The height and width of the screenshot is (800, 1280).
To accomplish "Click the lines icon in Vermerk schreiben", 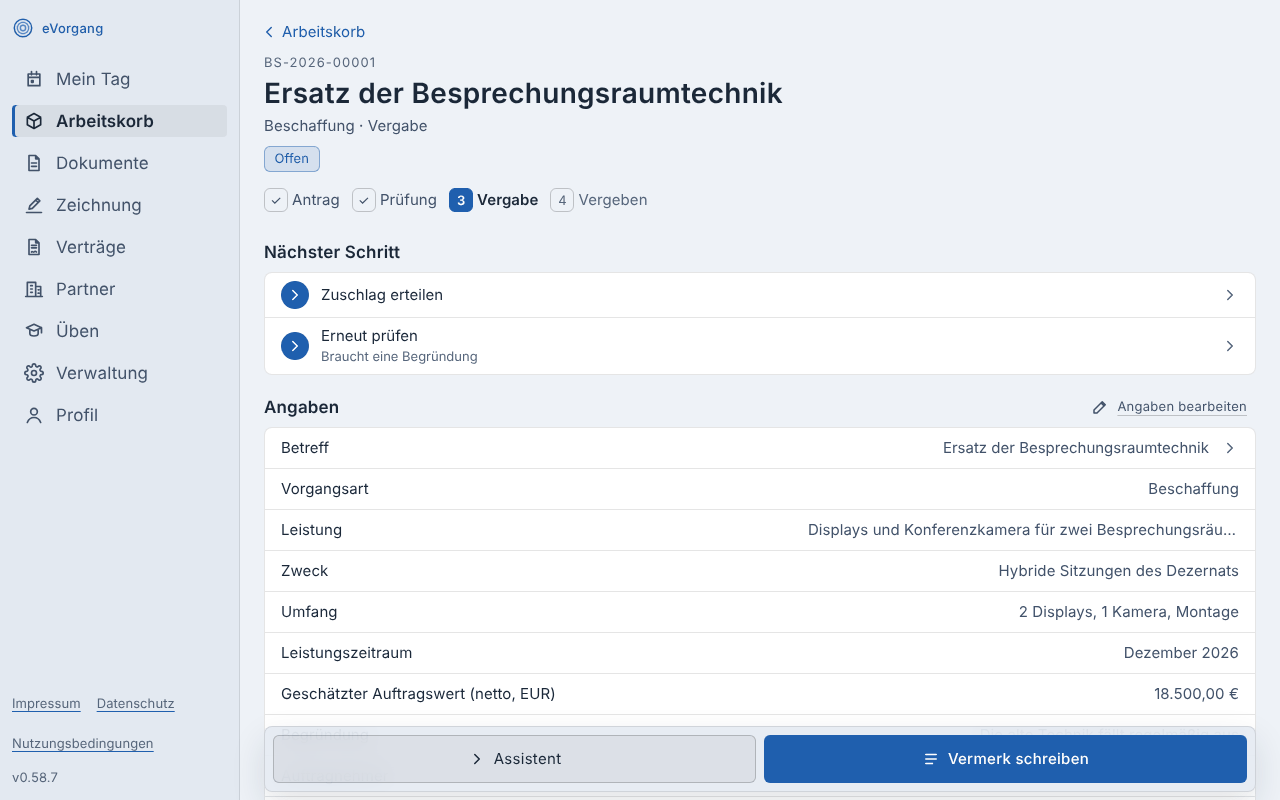I will 931,759.
